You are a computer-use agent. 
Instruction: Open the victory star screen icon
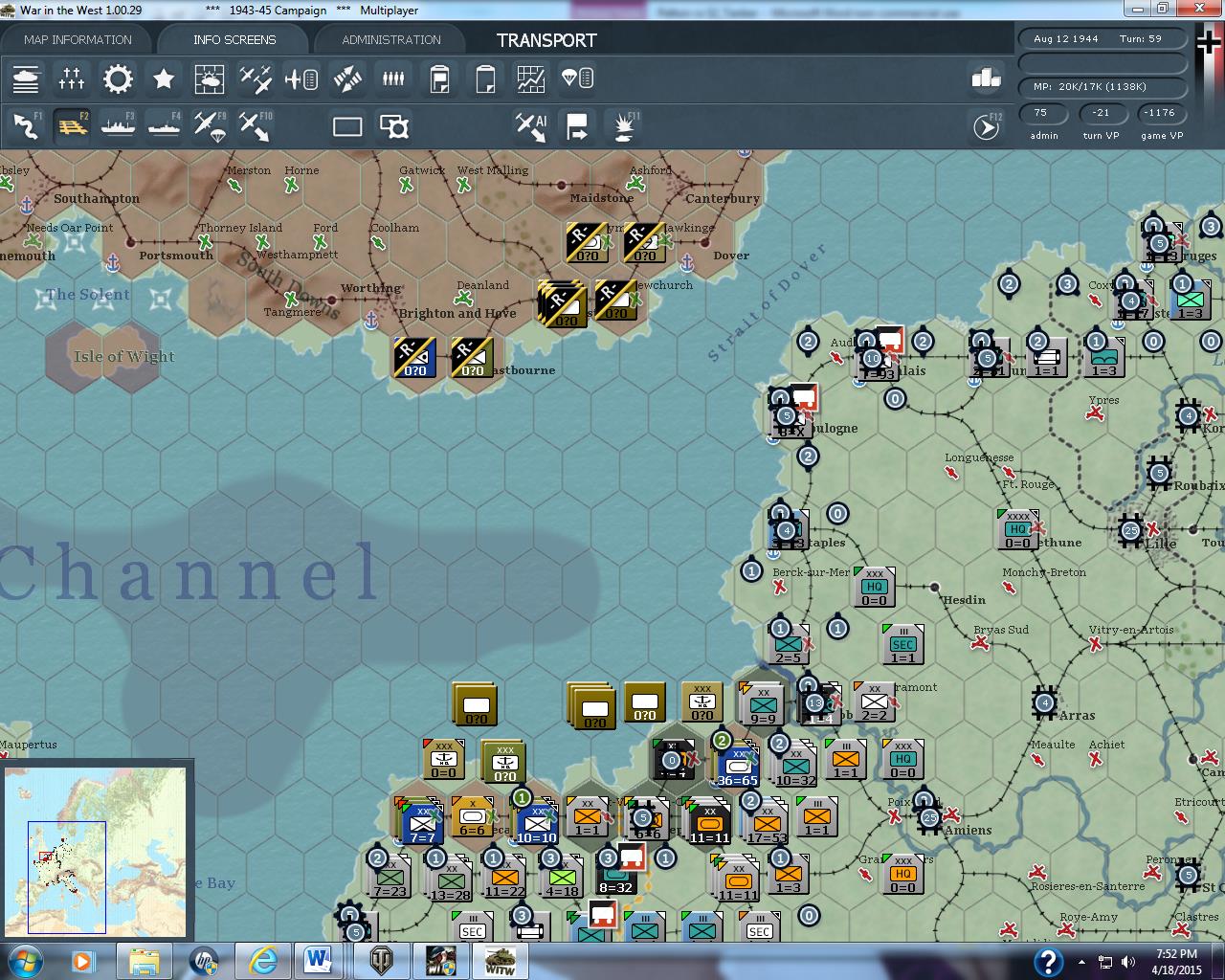coord(164,78)
